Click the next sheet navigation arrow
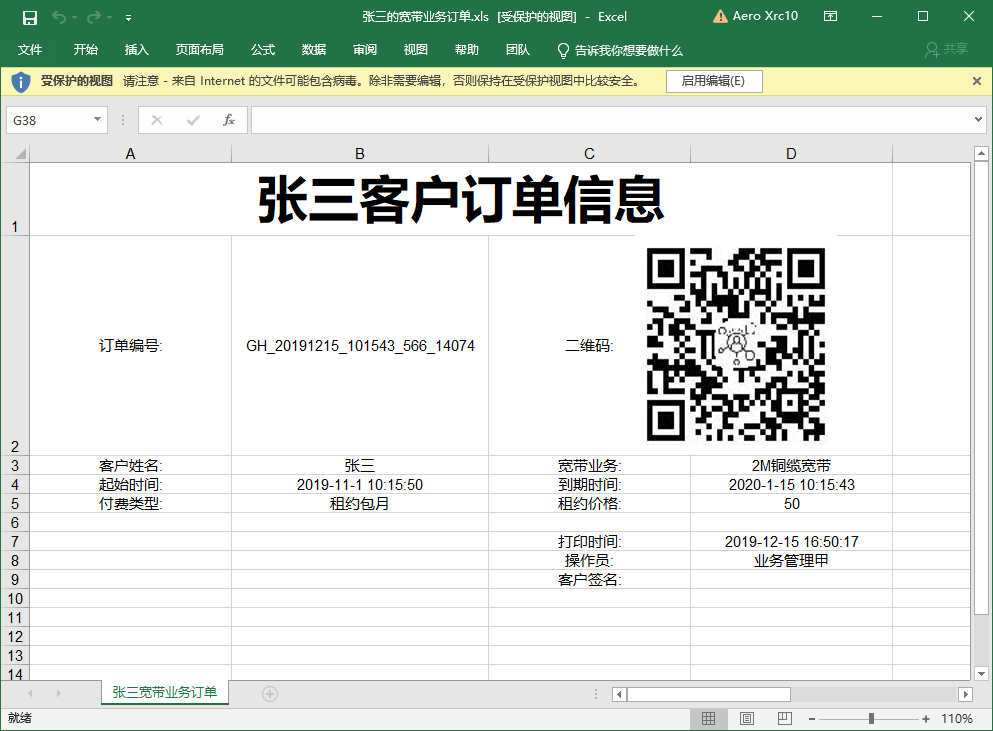The height and width of the screenshot is (731, 993). (x=58, y=694)
